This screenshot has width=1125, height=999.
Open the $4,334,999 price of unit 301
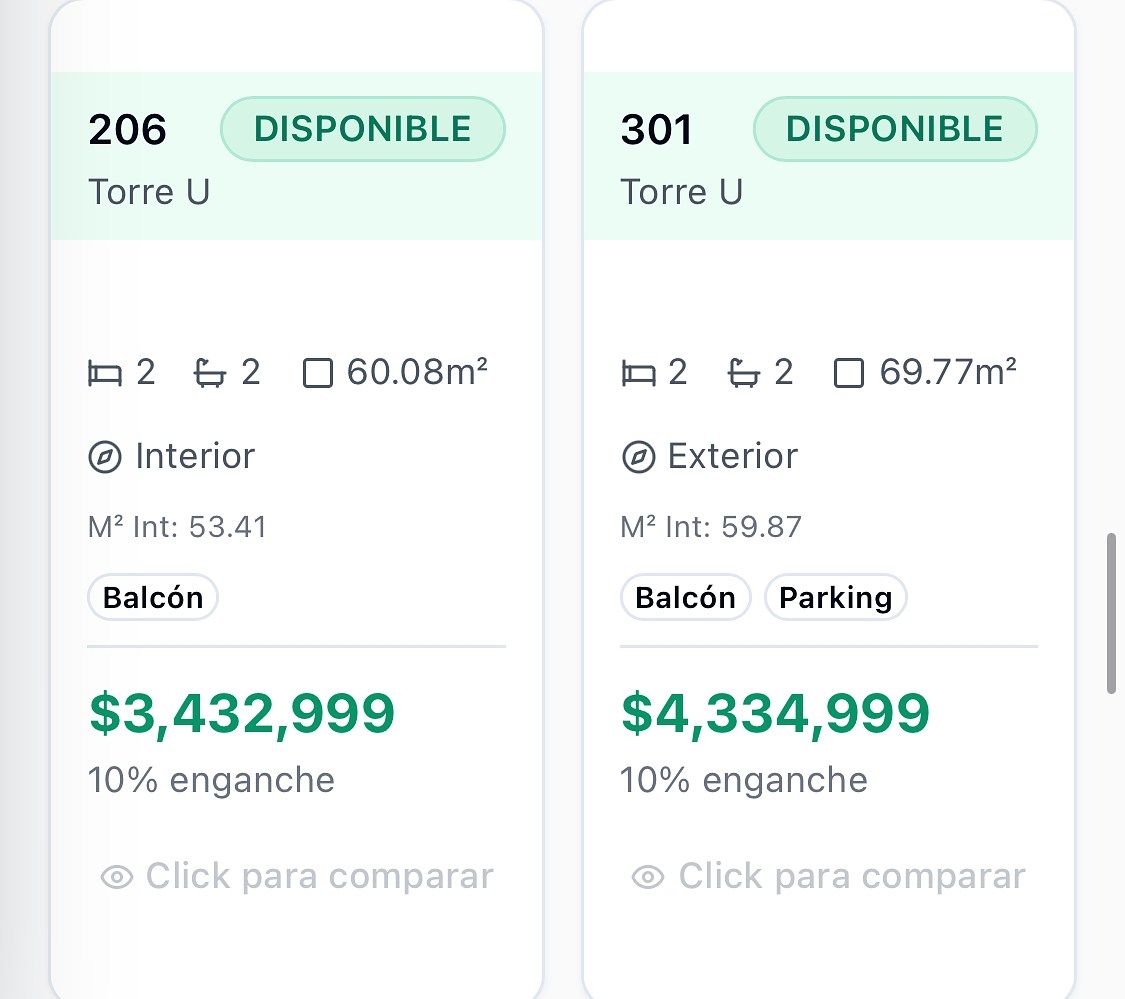click(776, 713)
